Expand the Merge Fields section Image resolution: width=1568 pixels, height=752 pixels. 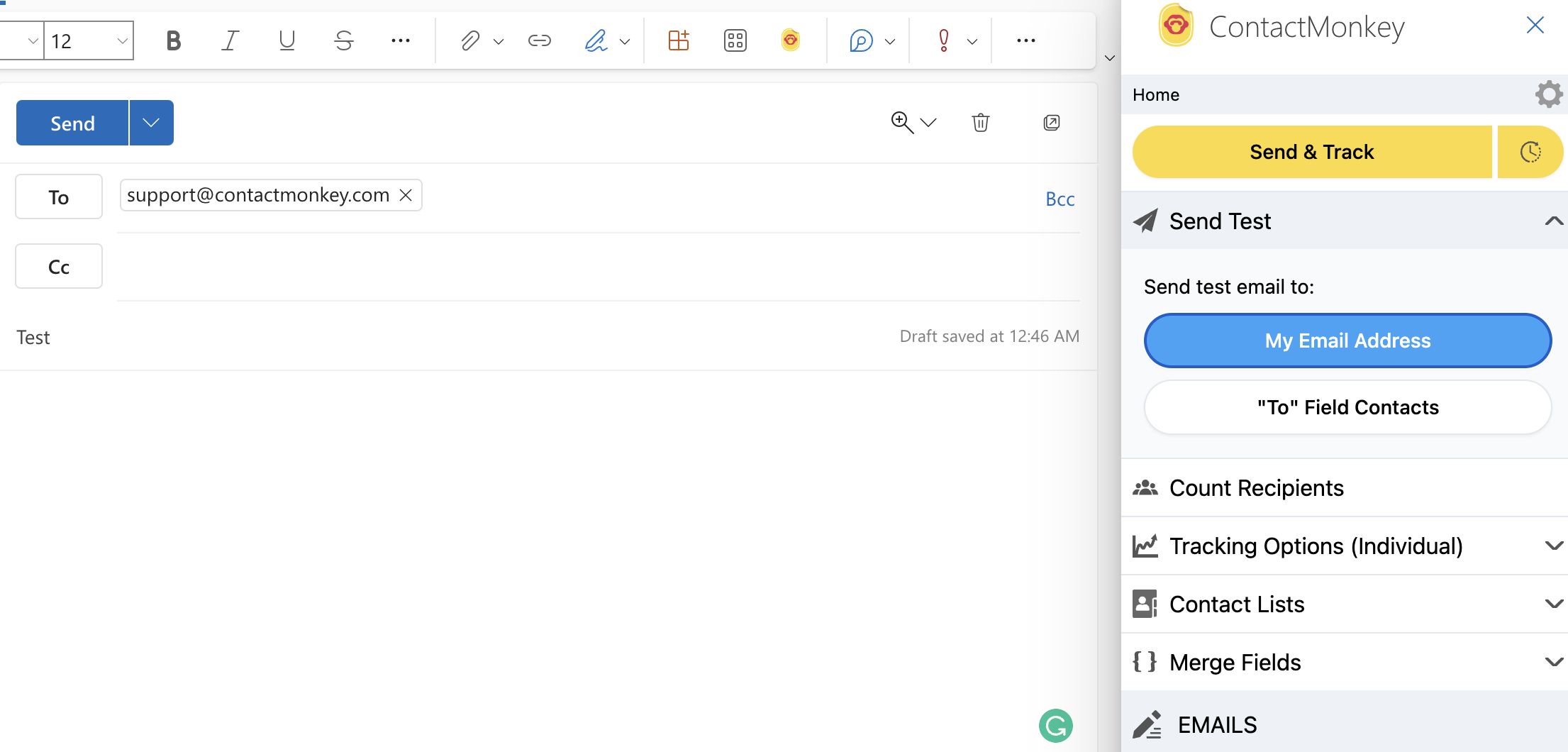[x=1345, y=663]
